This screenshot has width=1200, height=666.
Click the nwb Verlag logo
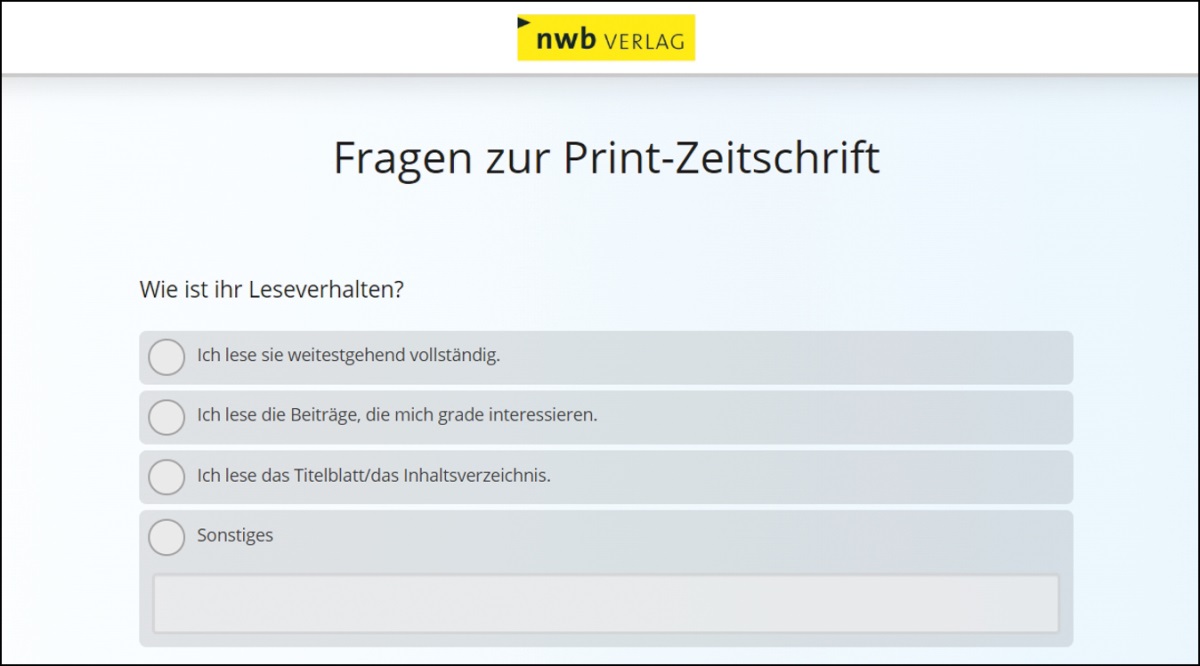pyautogui.click(x=605, y=38)
